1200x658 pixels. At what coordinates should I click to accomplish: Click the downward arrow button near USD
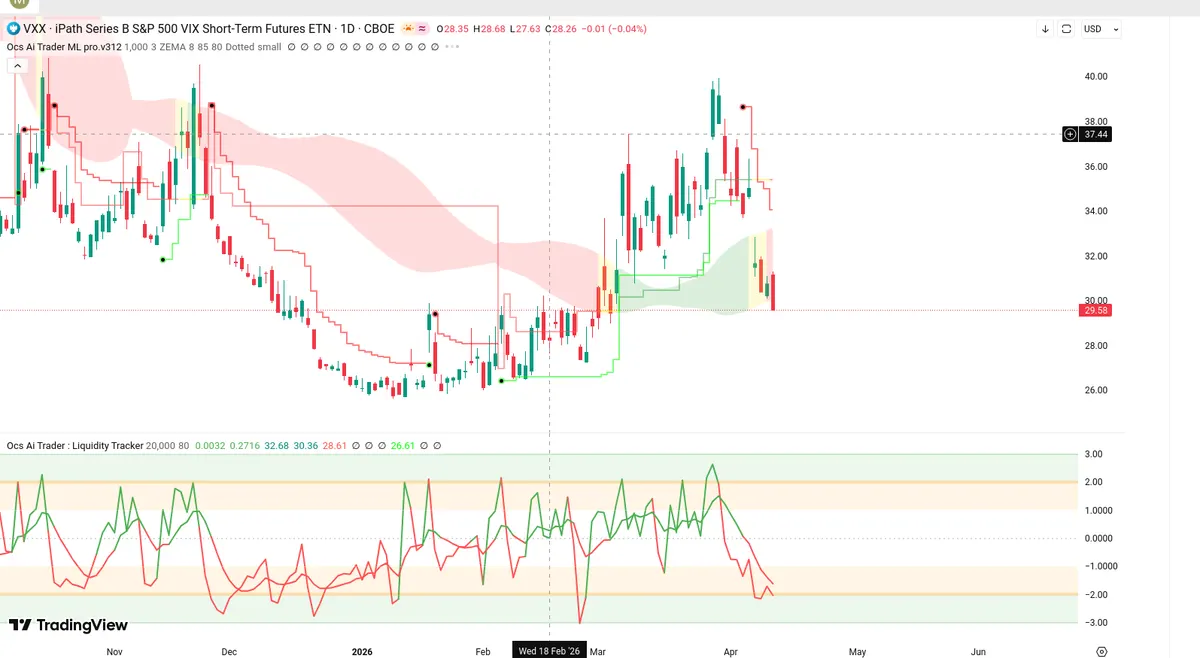(1045, 29)
